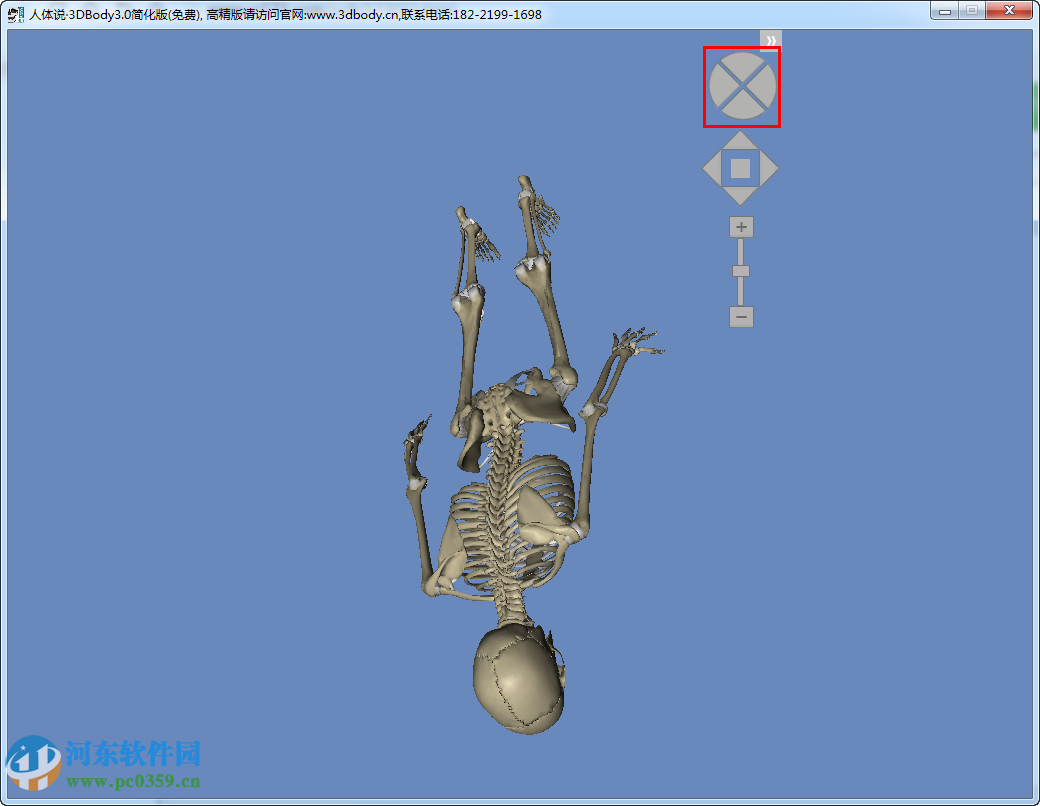Click the zoom slider handle
The width and height of the screenshot is (1040, 806).
point(740,271)
